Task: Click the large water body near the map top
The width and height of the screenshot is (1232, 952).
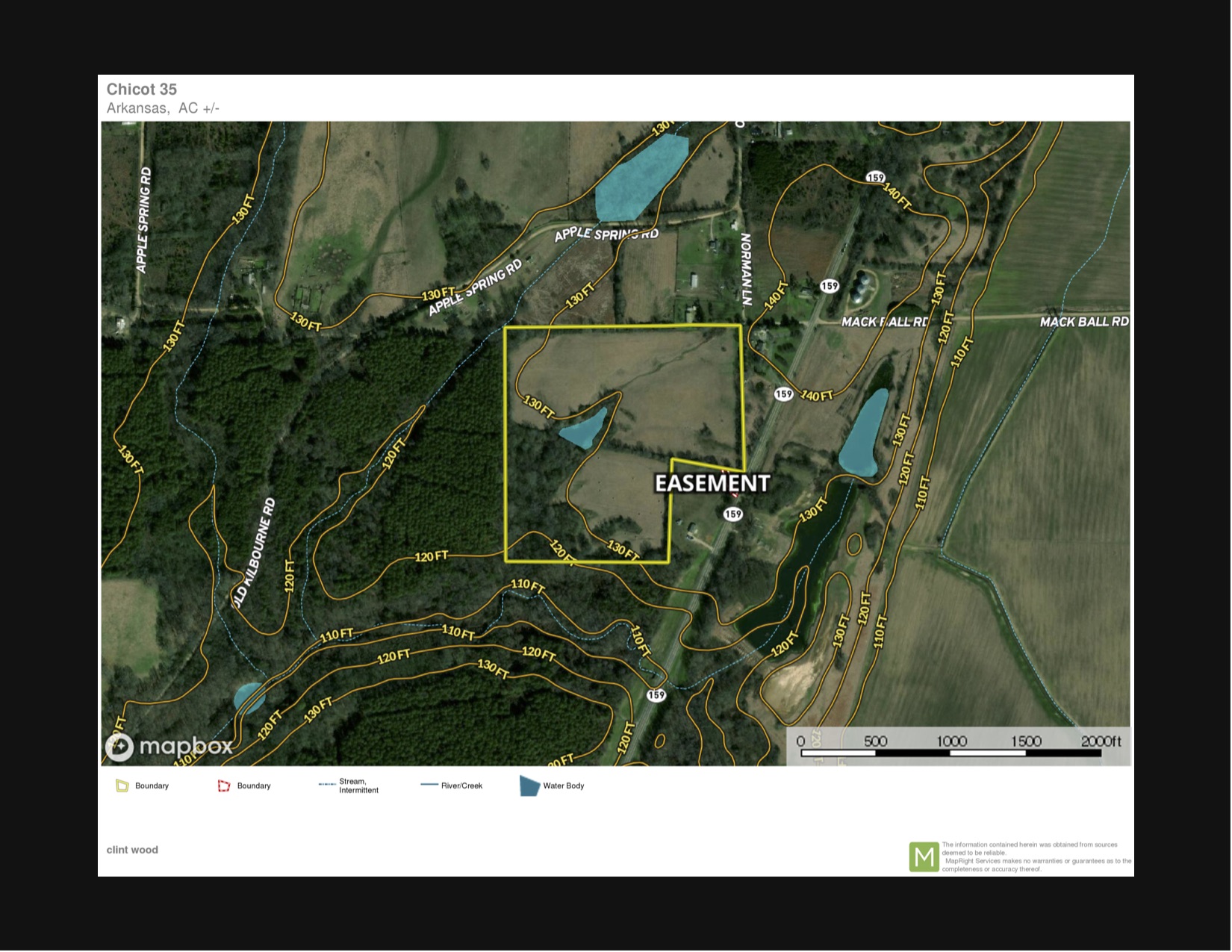Action: point(638,179)
